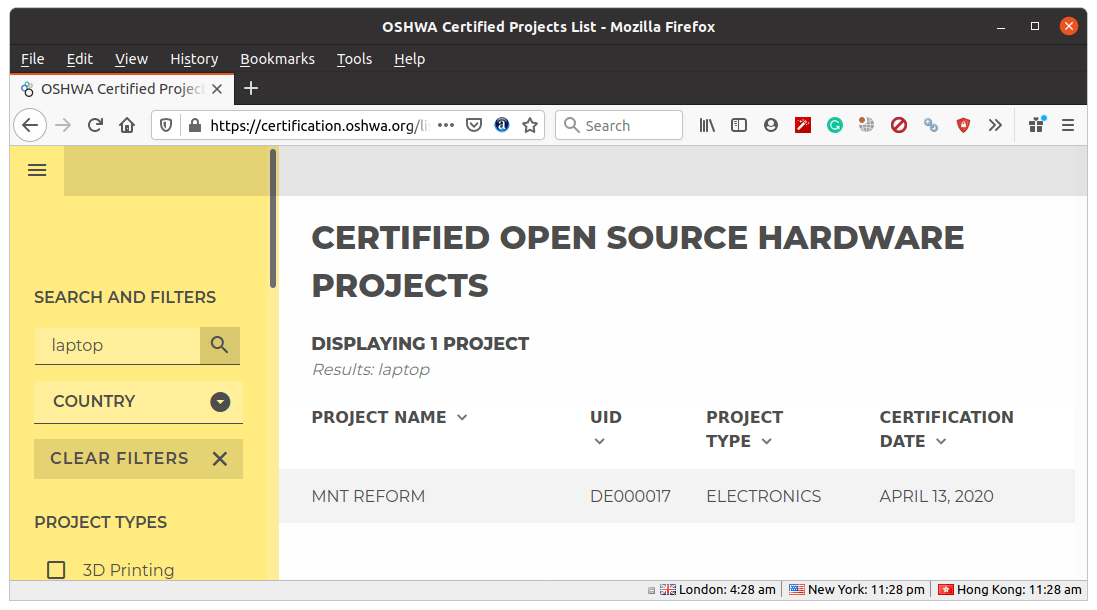Toggle the yellow sidebar hamburger menu
Screen dimensions: 1097x610
(x=37, y=170)
